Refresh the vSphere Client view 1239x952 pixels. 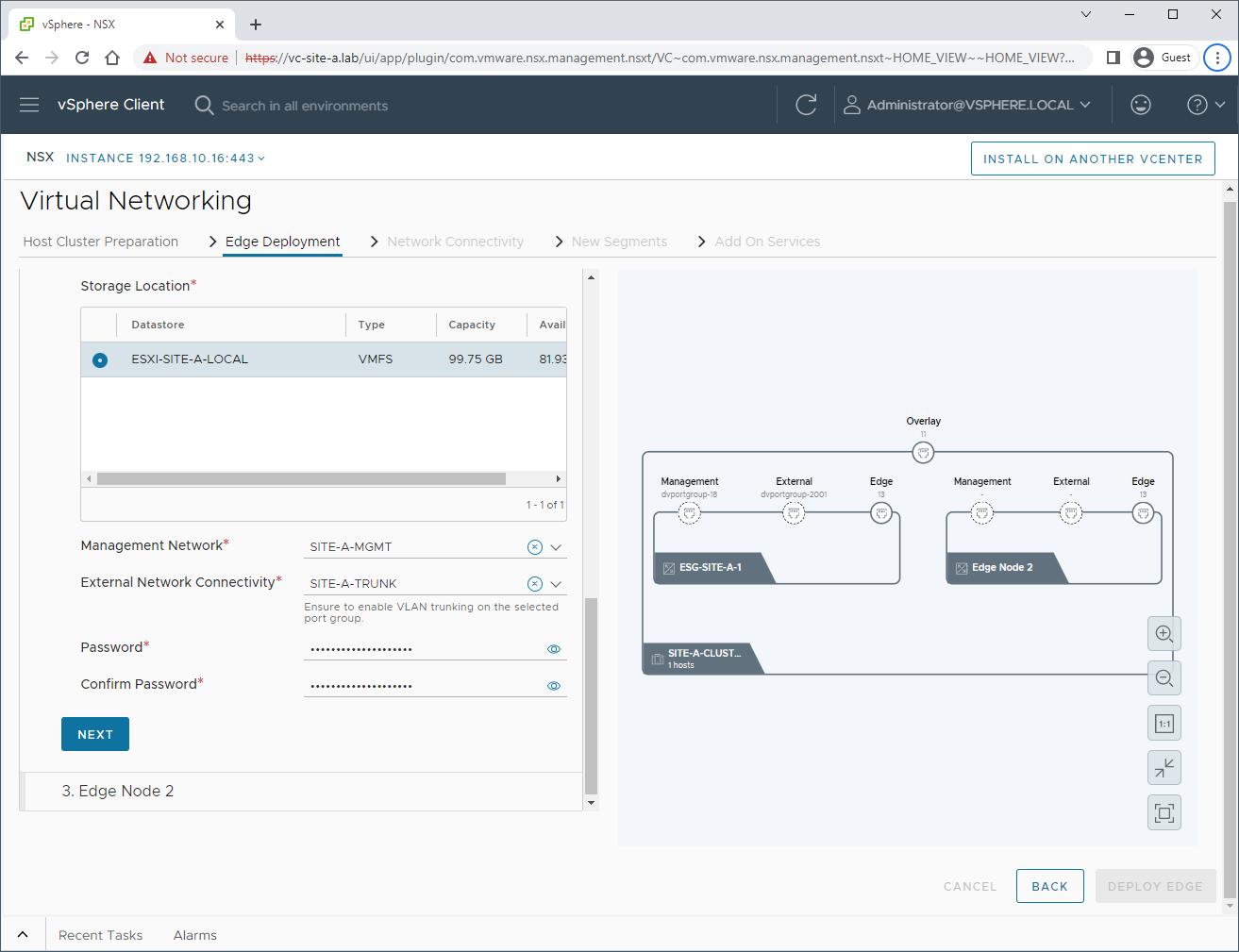[x=806, y=105]
